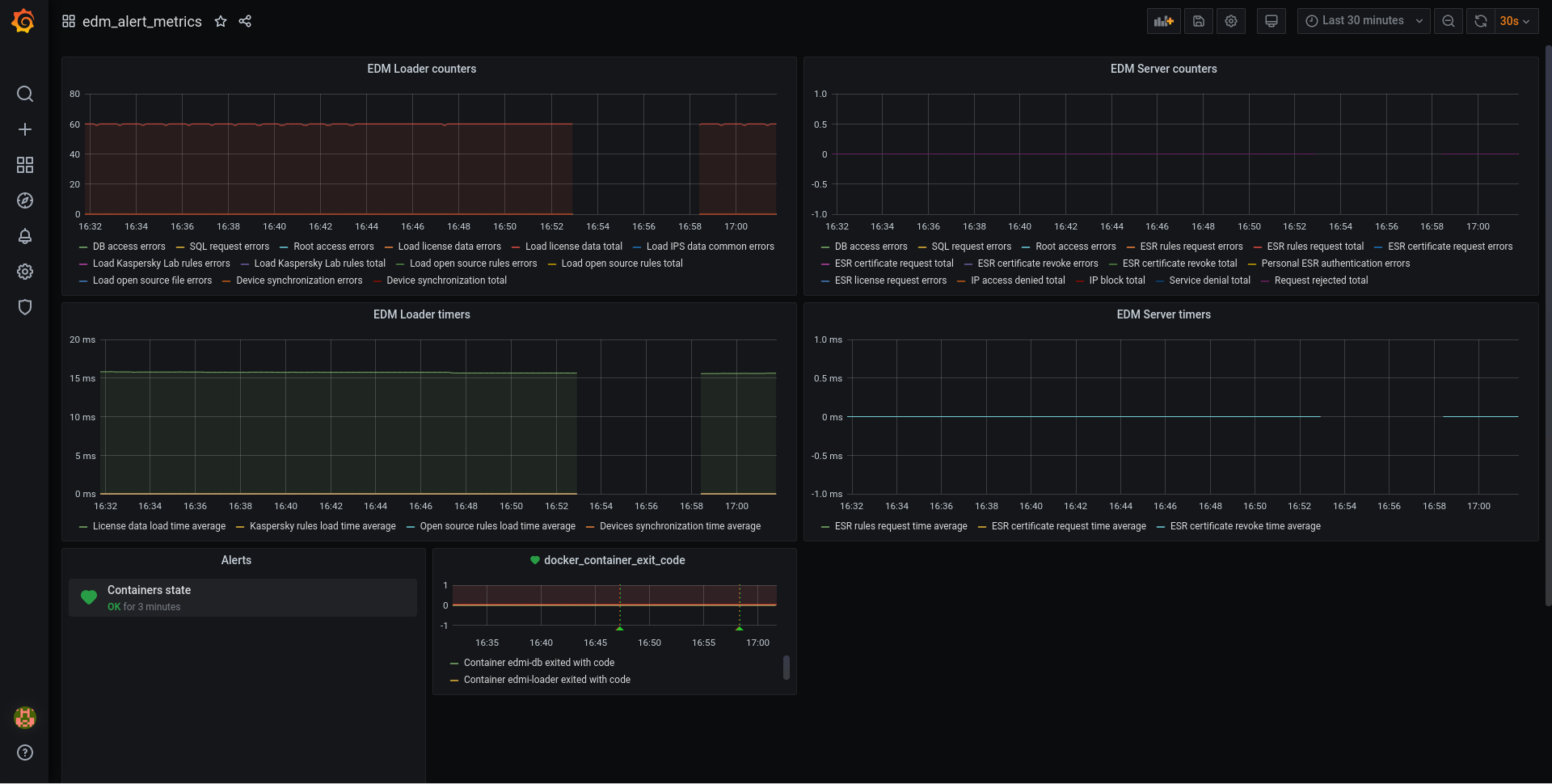The width and height of the screenshot is (1552, 784).
Task: Open the Grafana home logo
Action: pos(23,21)
